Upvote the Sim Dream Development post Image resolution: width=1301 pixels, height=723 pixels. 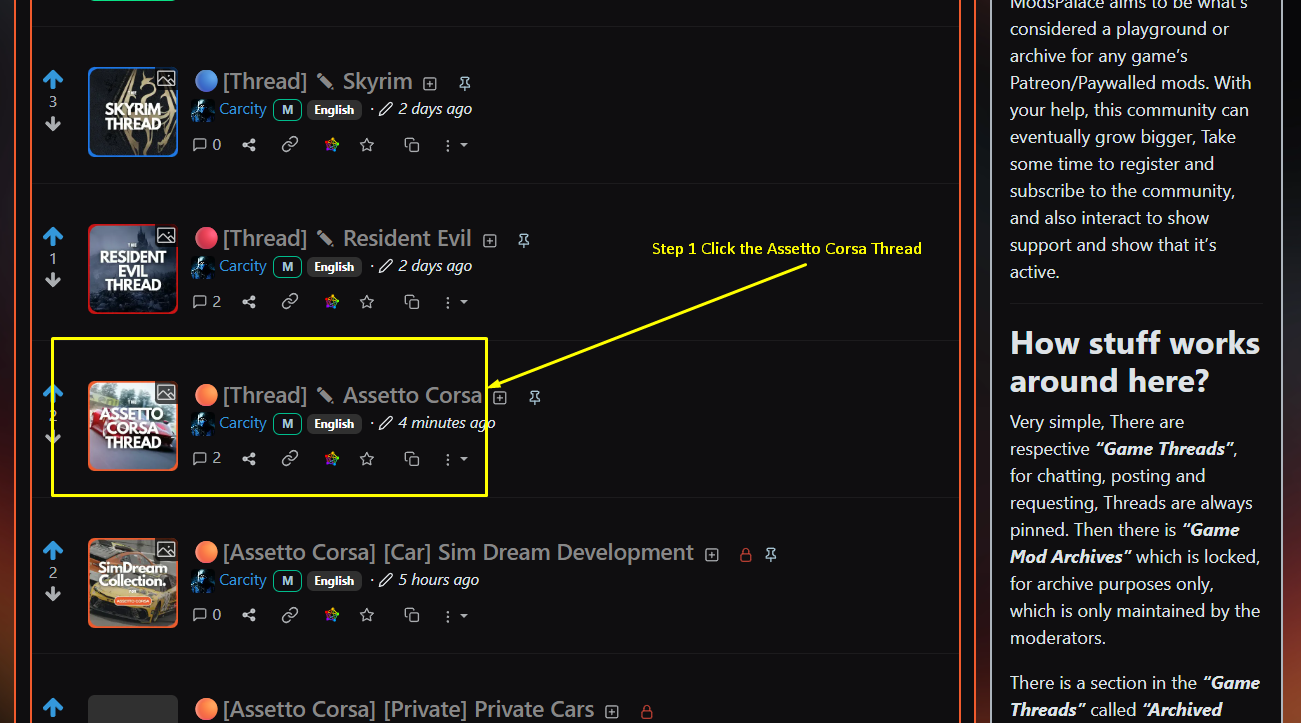[53, 550]
